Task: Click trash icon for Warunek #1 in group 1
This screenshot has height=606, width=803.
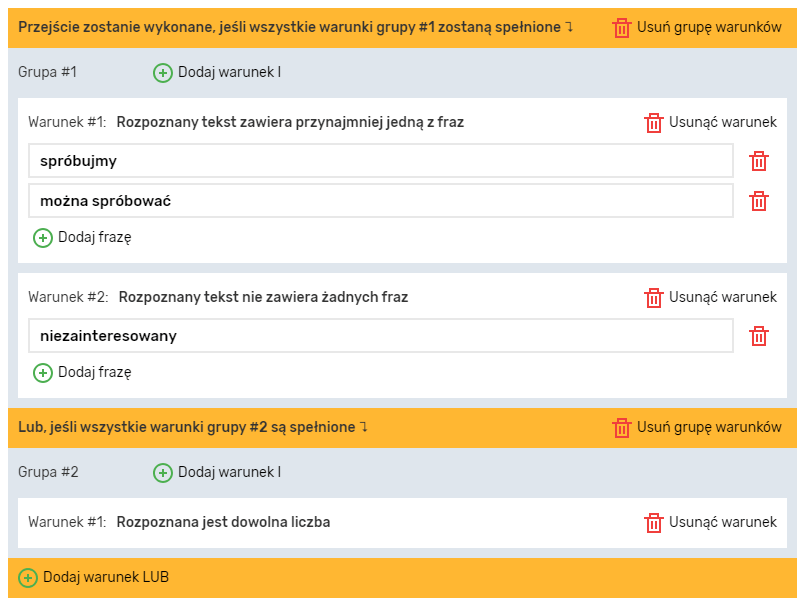Action: point(654,123)
